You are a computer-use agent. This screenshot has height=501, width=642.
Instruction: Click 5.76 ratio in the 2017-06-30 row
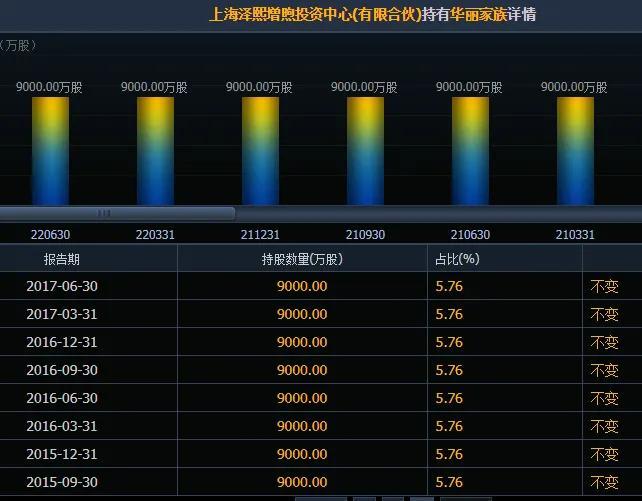449,286
